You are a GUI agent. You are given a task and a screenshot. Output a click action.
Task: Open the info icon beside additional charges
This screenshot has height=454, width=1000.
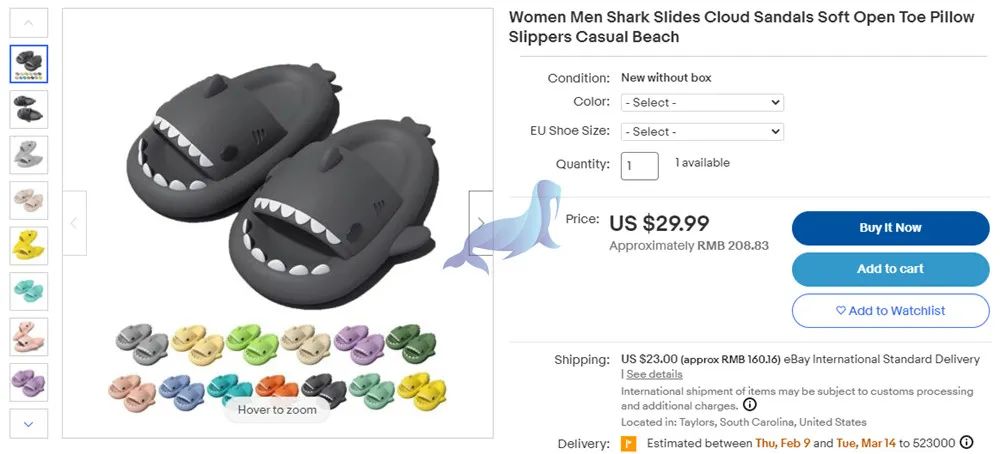point(750,405)
